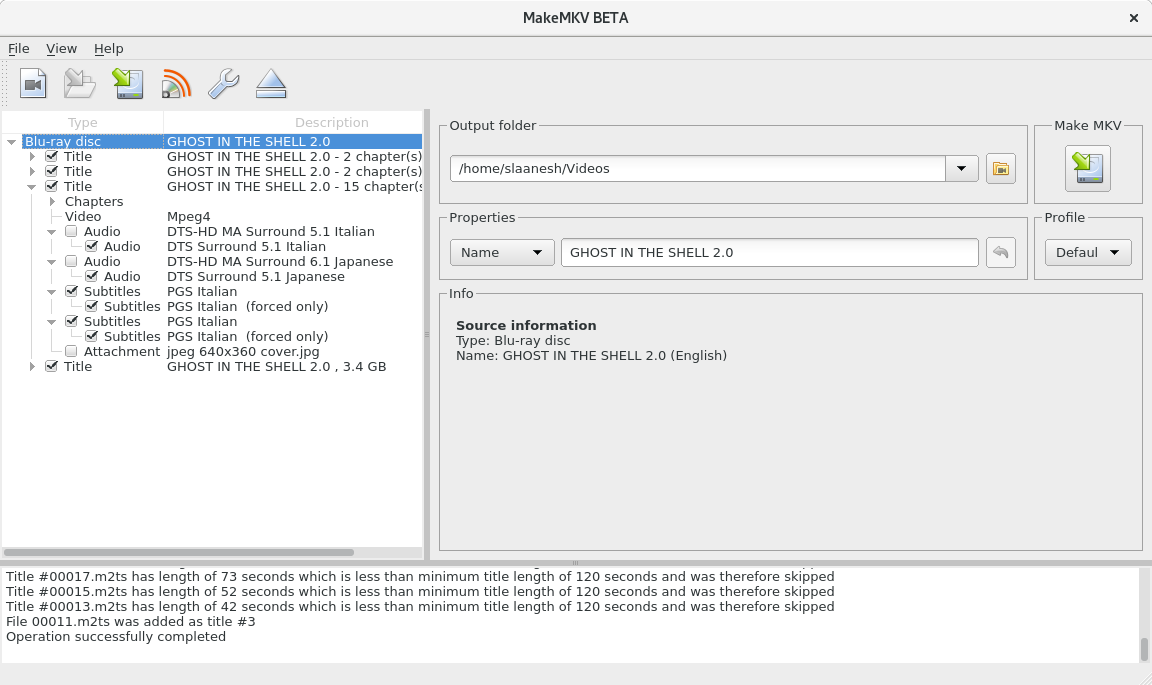Open Preferences with the wrench icon
The height and width of the screenshot is (685, 1152).
pyautogui.click(x=223, y=84)
